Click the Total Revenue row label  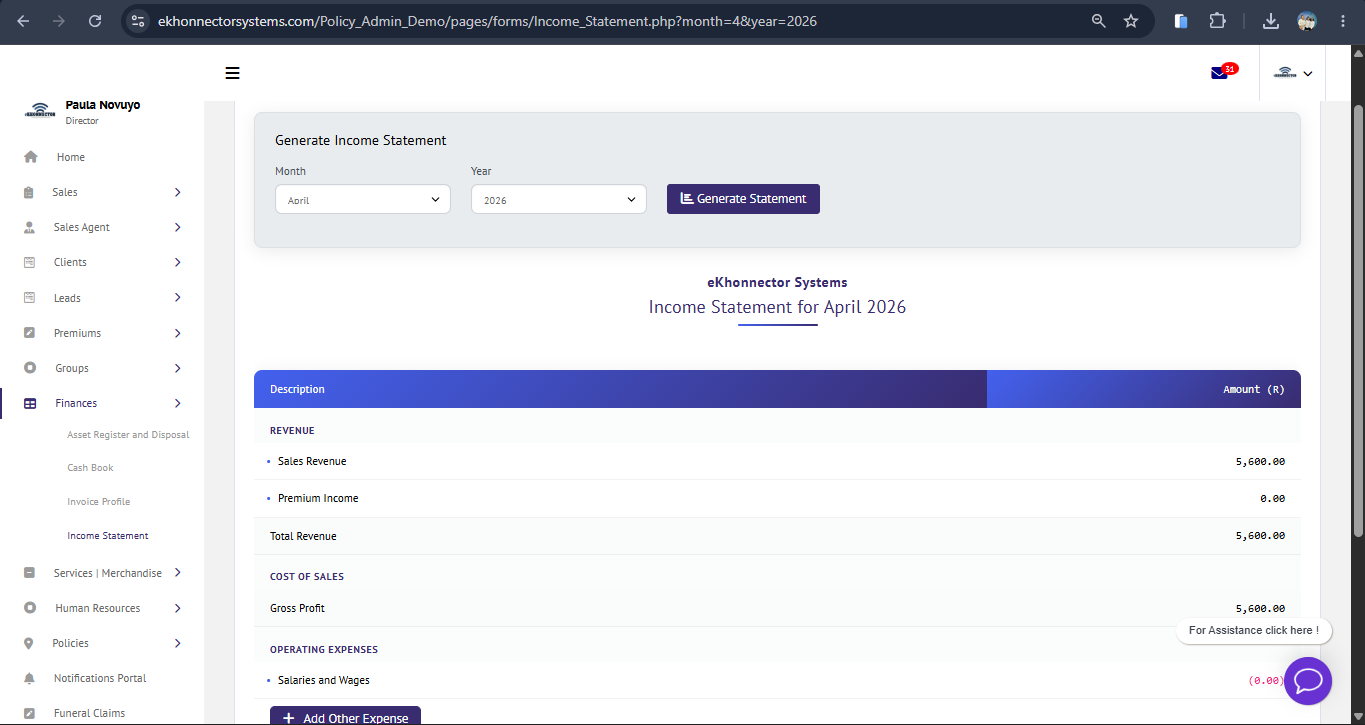(303, 536)
